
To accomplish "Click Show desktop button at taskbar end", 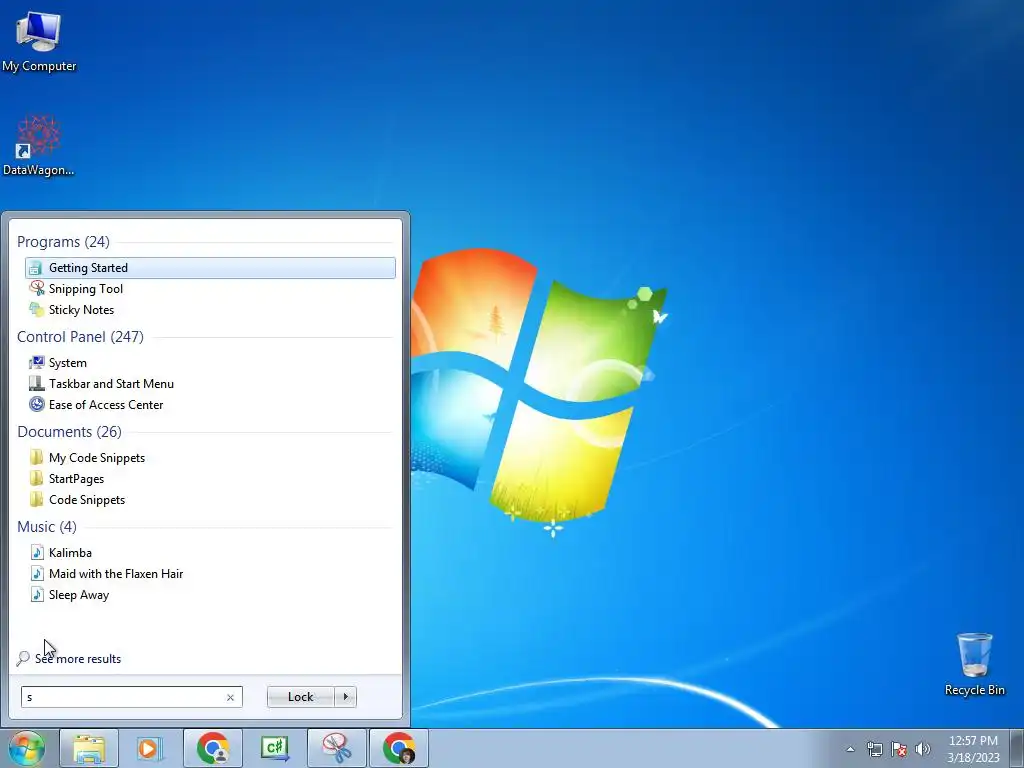I will (1018, 748).
